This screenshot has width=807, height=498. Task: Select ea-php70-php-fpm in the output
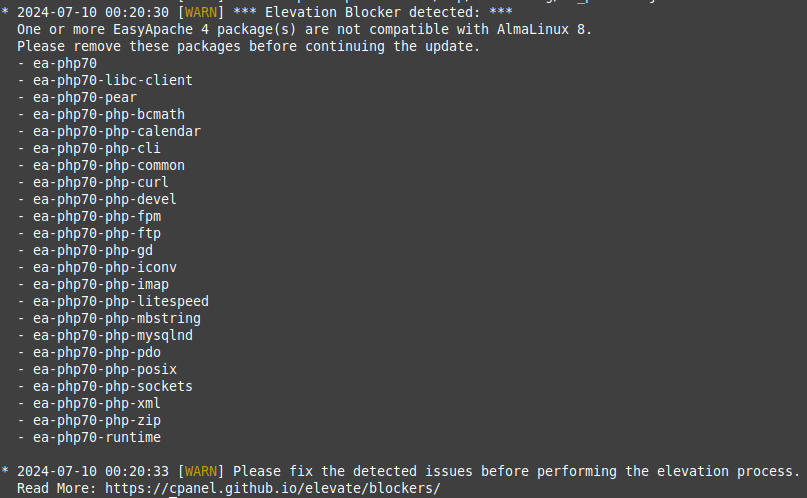coord(96,216)
